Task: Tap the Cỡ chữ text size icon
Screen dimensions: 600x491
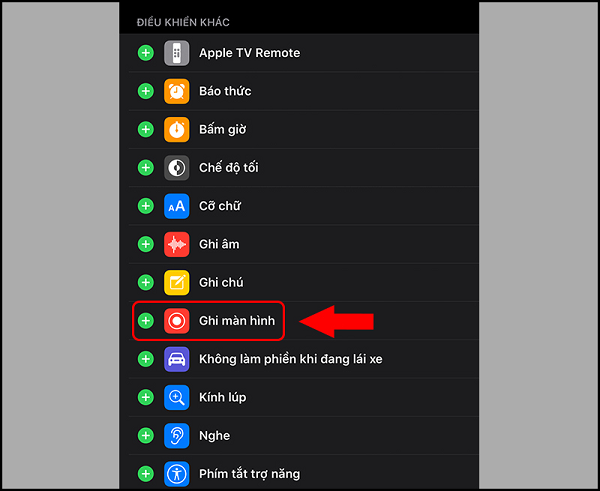Action: (x=176, y=206)
